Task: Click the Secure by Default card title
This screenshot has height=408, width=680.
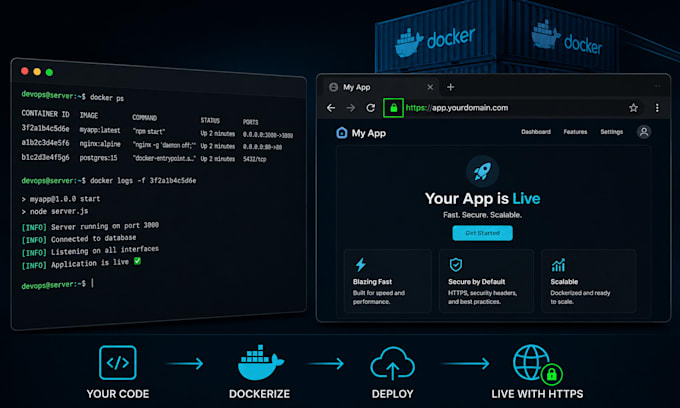Action: point(476,282)
